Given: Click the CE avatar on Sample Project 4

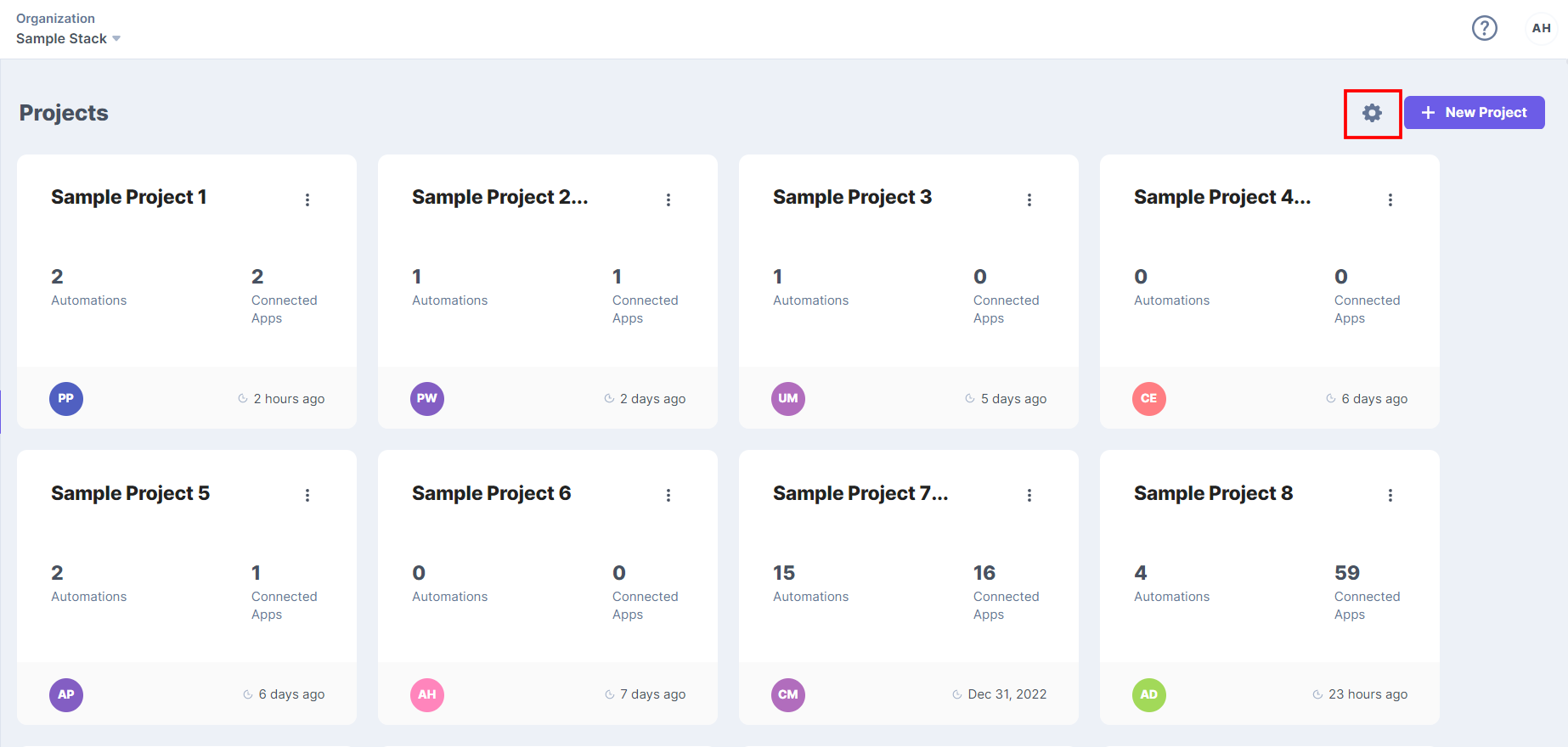Looking at the screenshot, I should [x=1148, y=398].
